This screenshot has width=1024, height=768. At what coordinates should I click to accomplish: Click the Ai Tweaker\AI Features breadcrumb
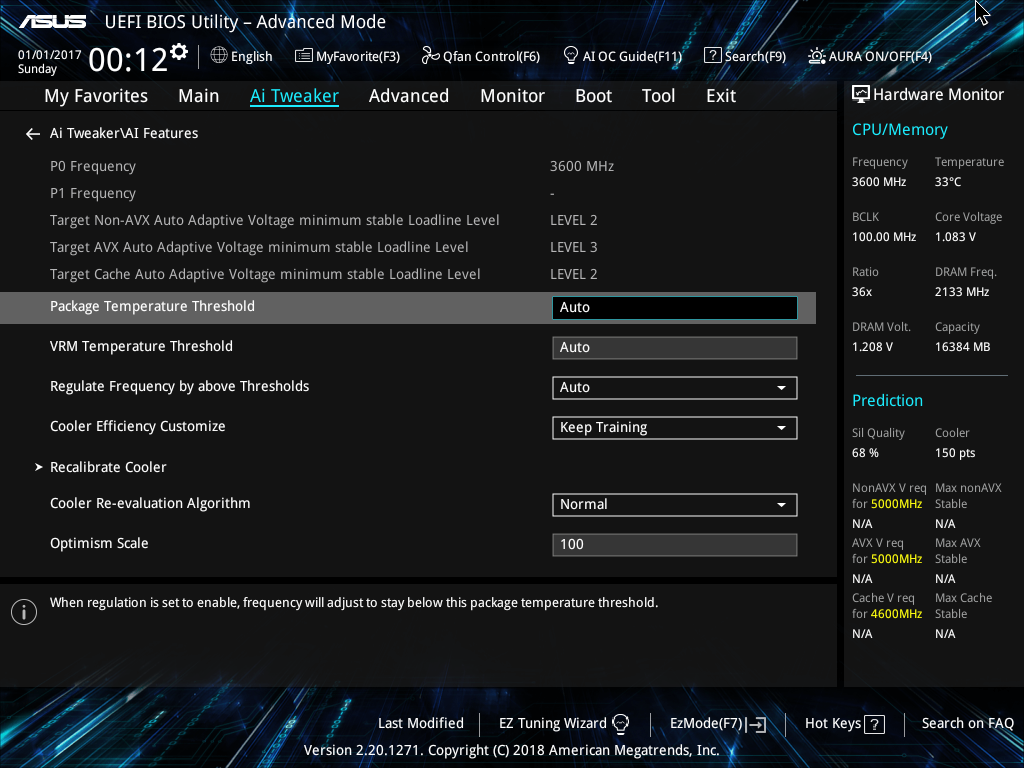tap(124, 133)
